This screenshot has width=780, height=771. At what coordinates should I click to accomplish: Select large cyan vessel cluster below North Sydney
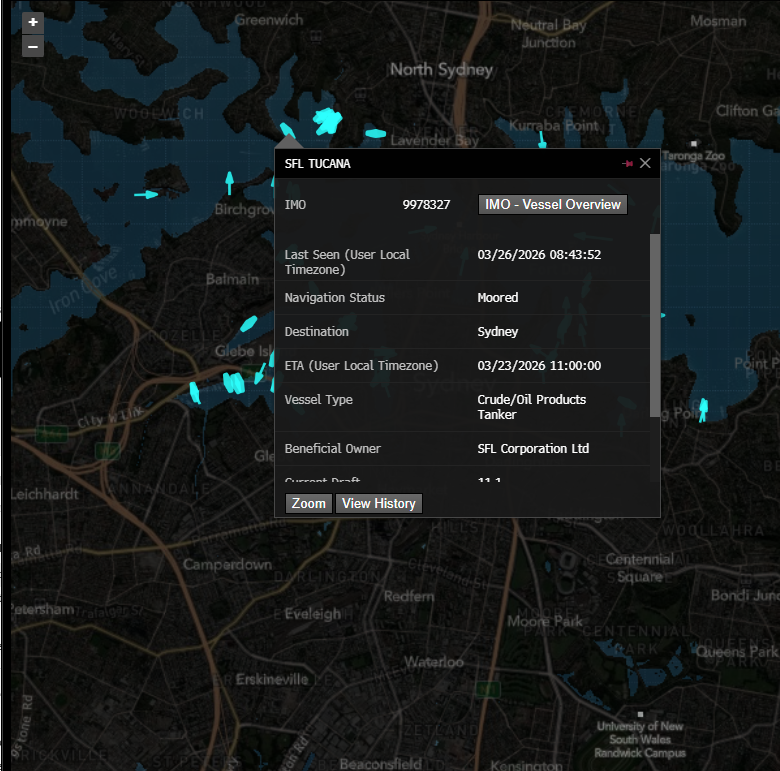(x=327, y=121)
